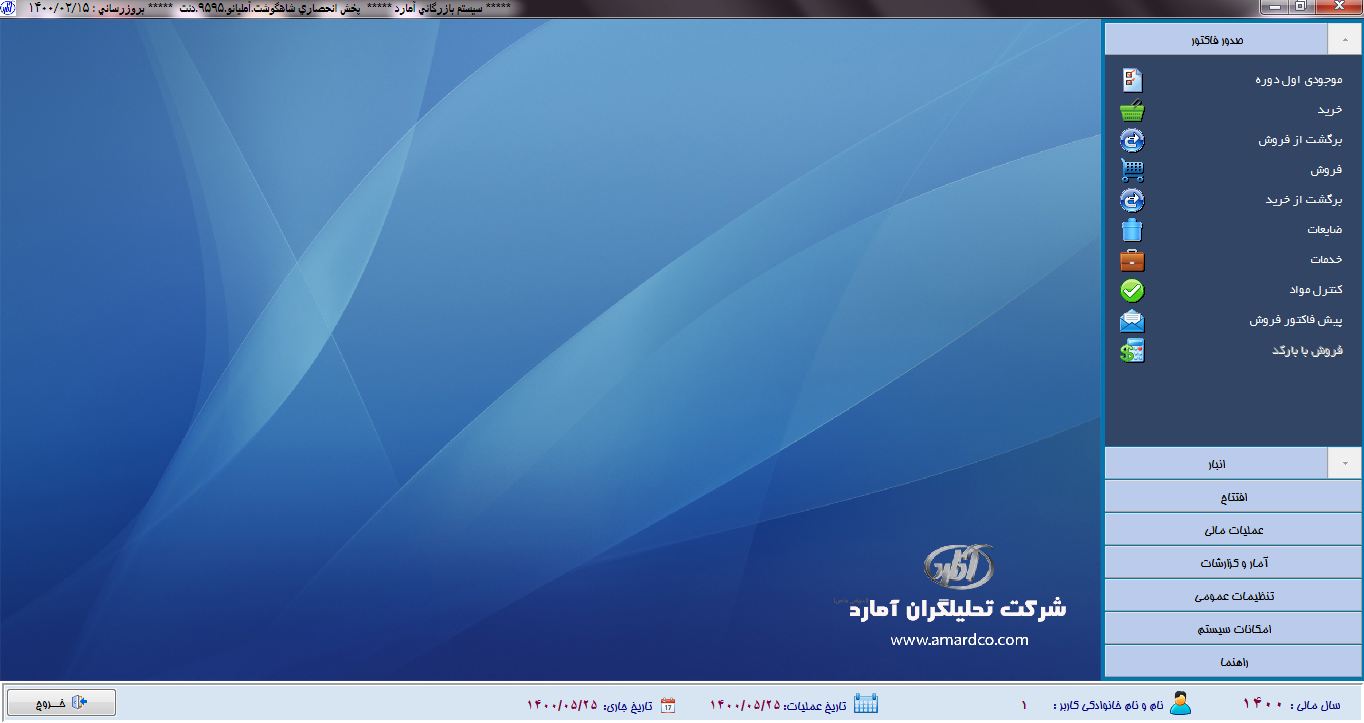Click the تاریخ عملیات blue calendar icon

tap(866, 704)
